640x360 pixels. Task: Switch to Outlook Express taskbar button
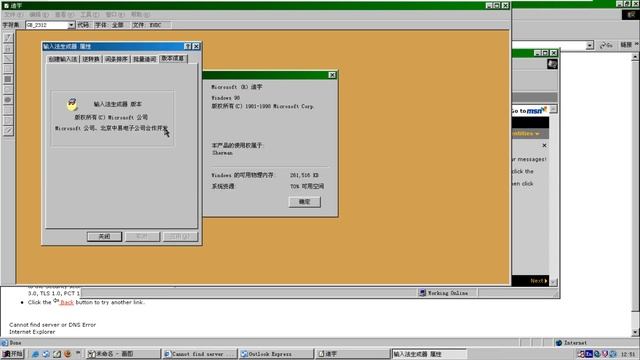pyautogui.click(x=276, y=354)
